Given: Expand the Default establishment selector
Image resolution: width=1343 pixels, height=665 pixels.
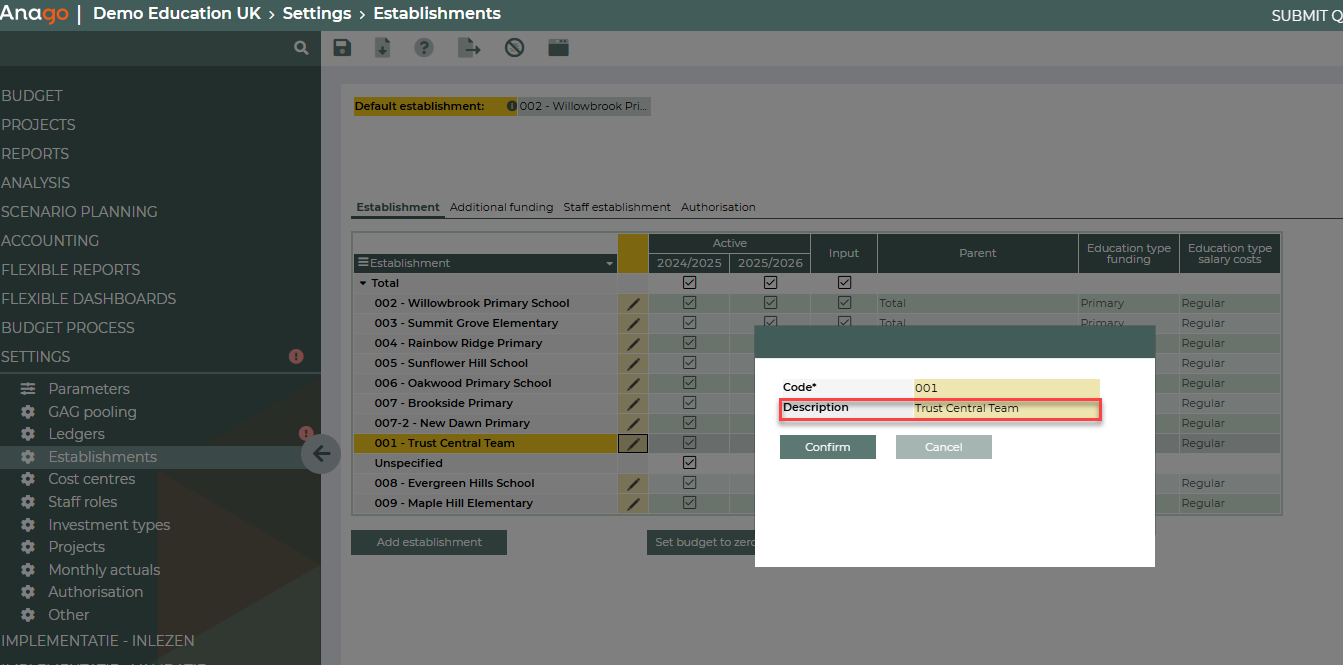Looking at the screenshot, I should [584, 106].
